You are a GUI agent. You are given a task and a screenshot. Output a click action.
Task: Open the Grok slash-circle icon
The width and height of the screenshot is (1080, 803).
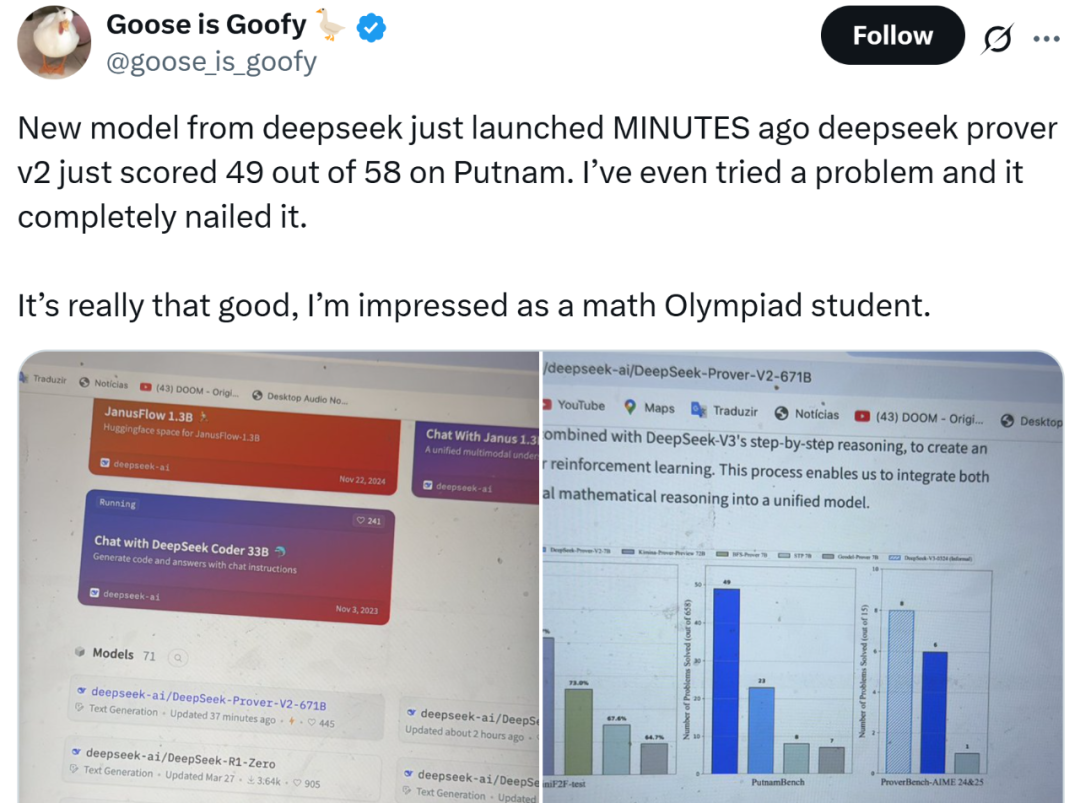tap(997, 39)
